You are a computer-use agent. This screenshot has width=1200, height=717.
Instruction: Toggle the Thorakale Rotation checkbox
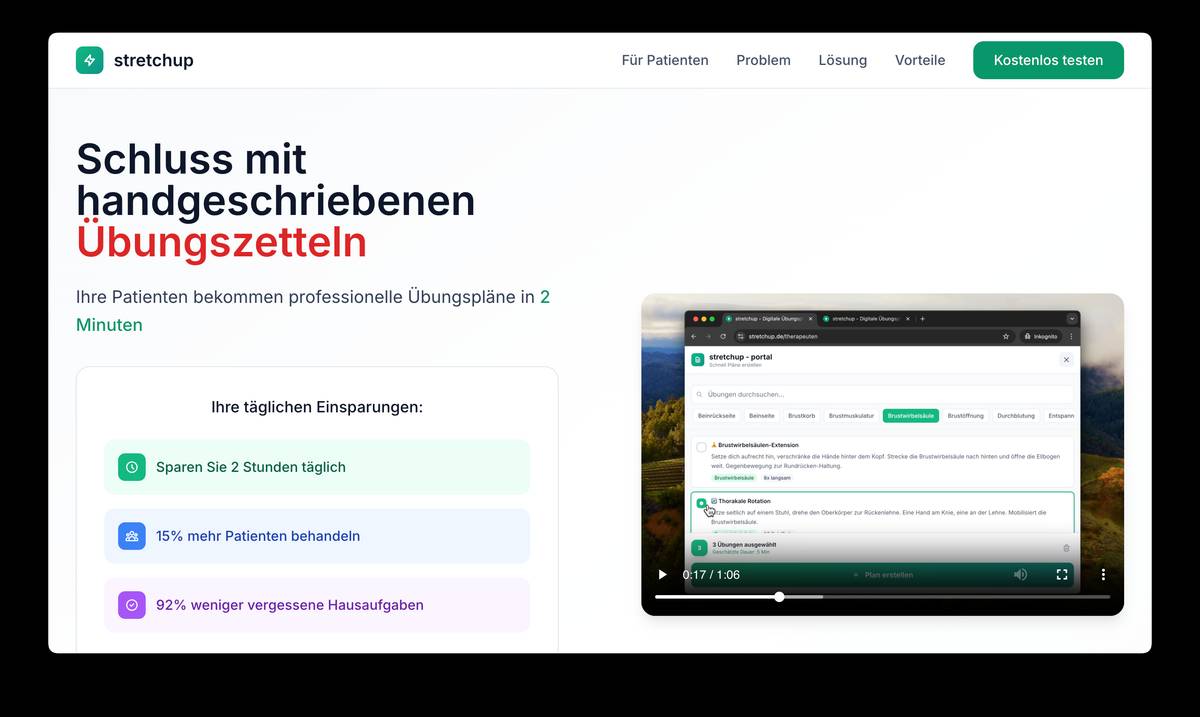tap(701, 502)
